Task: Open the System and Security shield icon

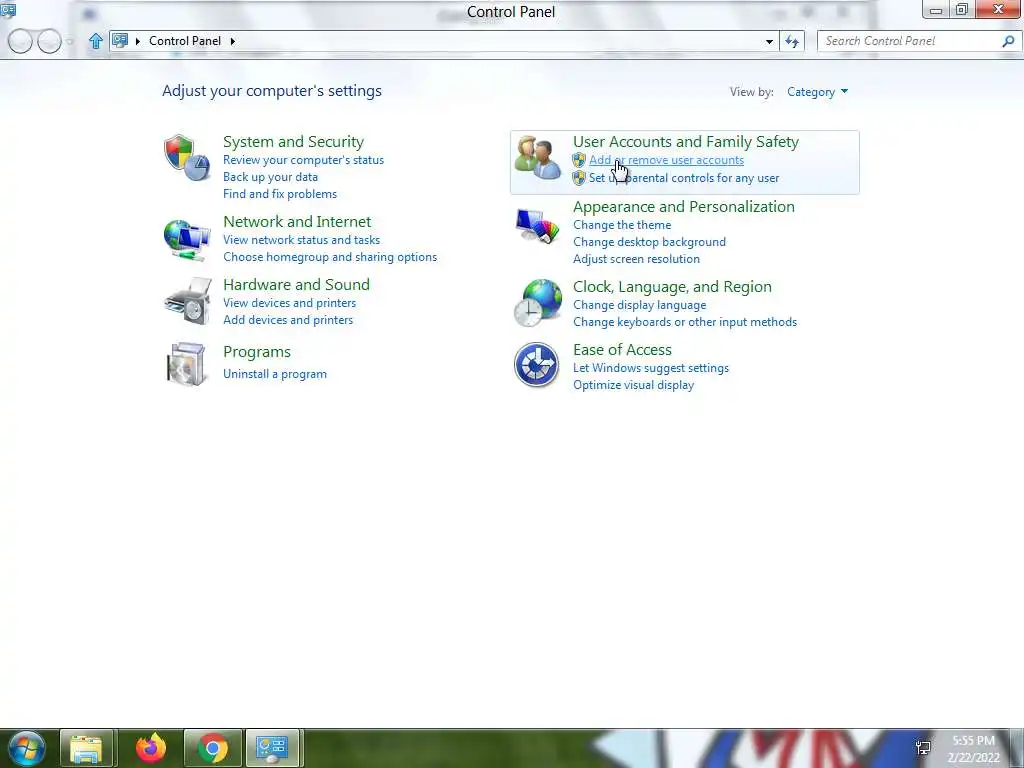Action: (x=187, y=157)
